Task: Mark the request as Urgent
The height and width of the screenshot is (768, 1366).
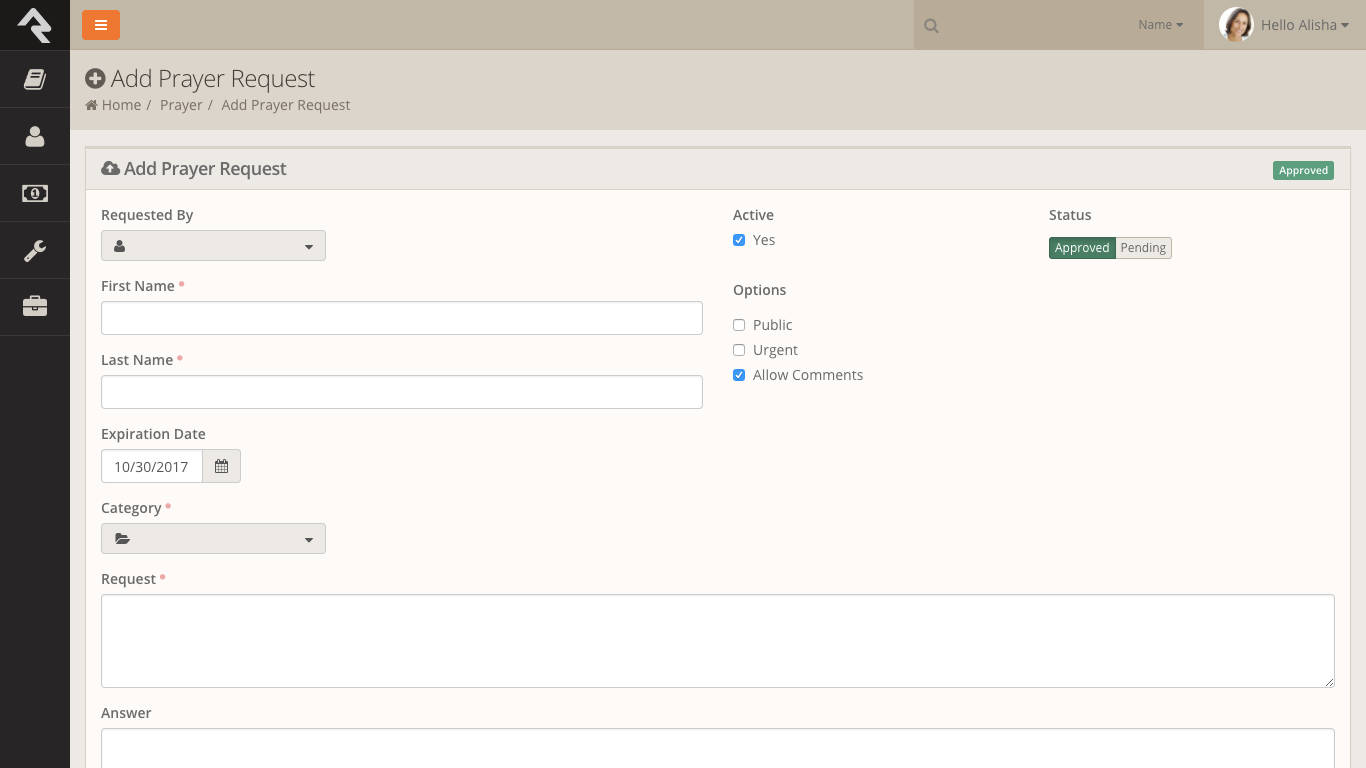Action: pyautogui.click(x=739, y=350)
